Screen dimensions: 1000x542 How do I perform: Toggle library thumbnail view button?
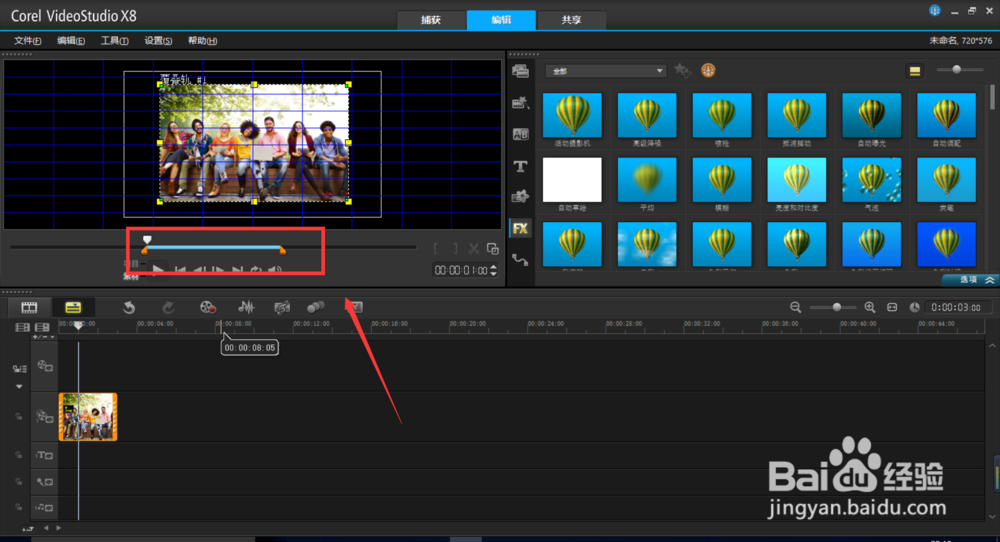(915, 71)
